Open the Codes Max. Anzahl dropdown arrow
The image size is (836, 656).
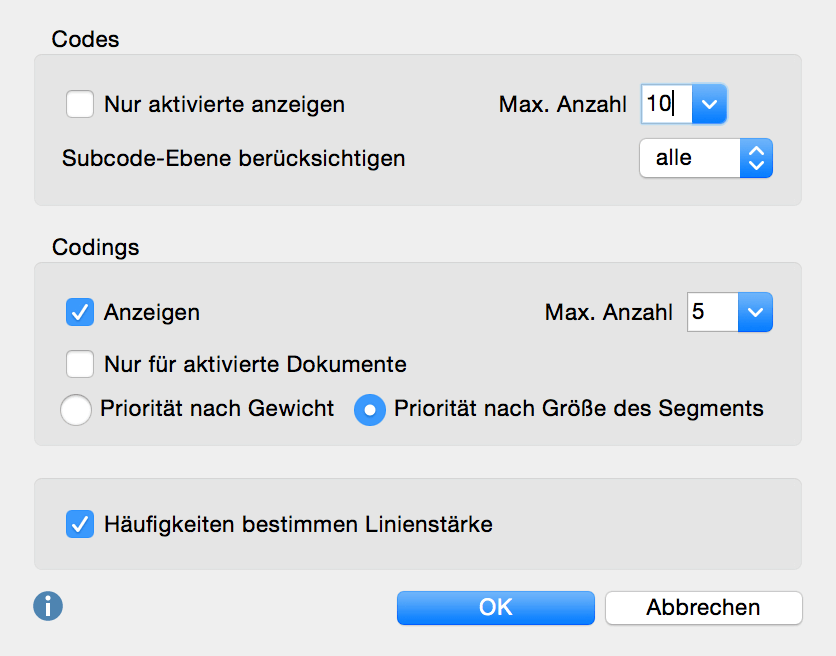point(709,104)
